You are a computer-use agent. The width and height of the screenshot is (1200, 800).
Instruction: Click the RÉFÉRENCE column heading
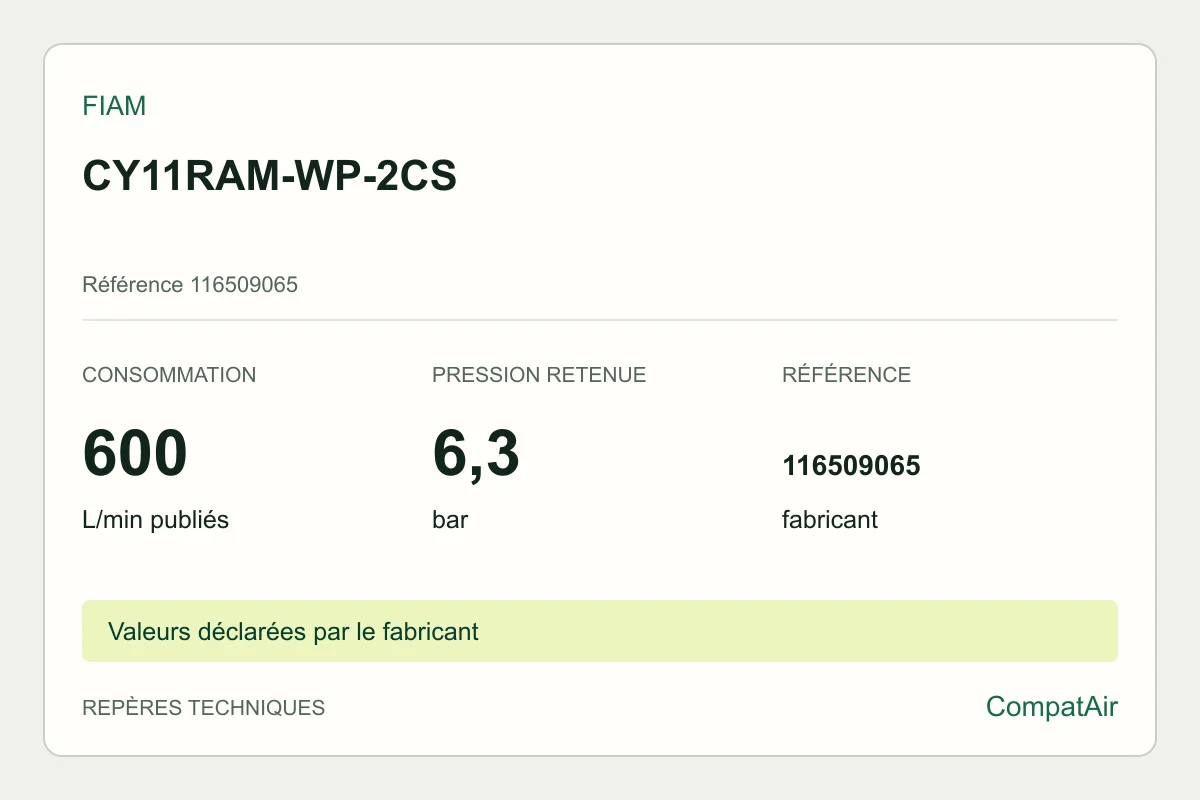click(x=846, y=375)
